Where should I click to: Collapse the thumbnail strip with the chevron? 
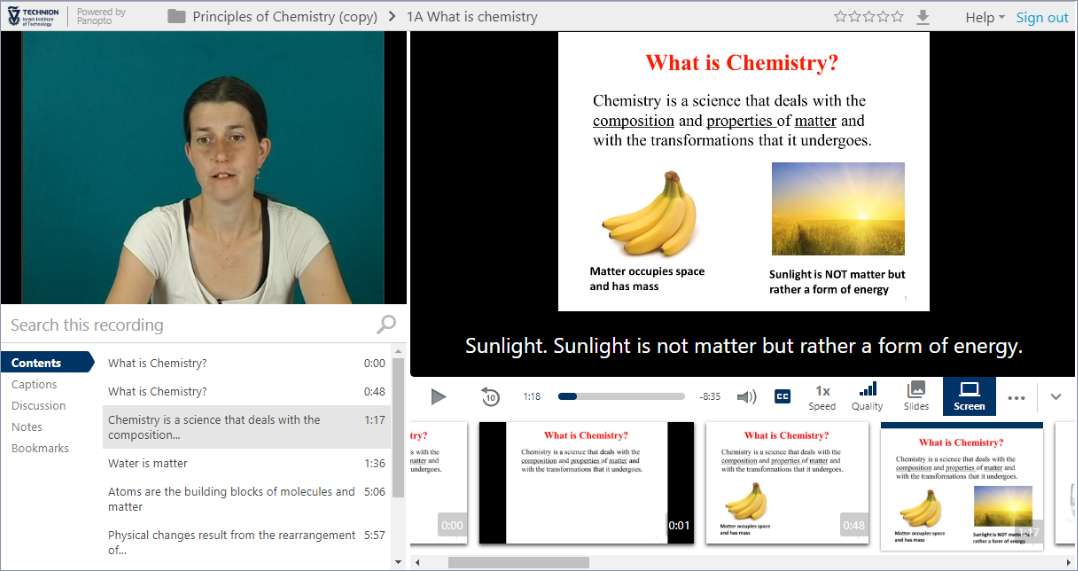click(1056, 396)
